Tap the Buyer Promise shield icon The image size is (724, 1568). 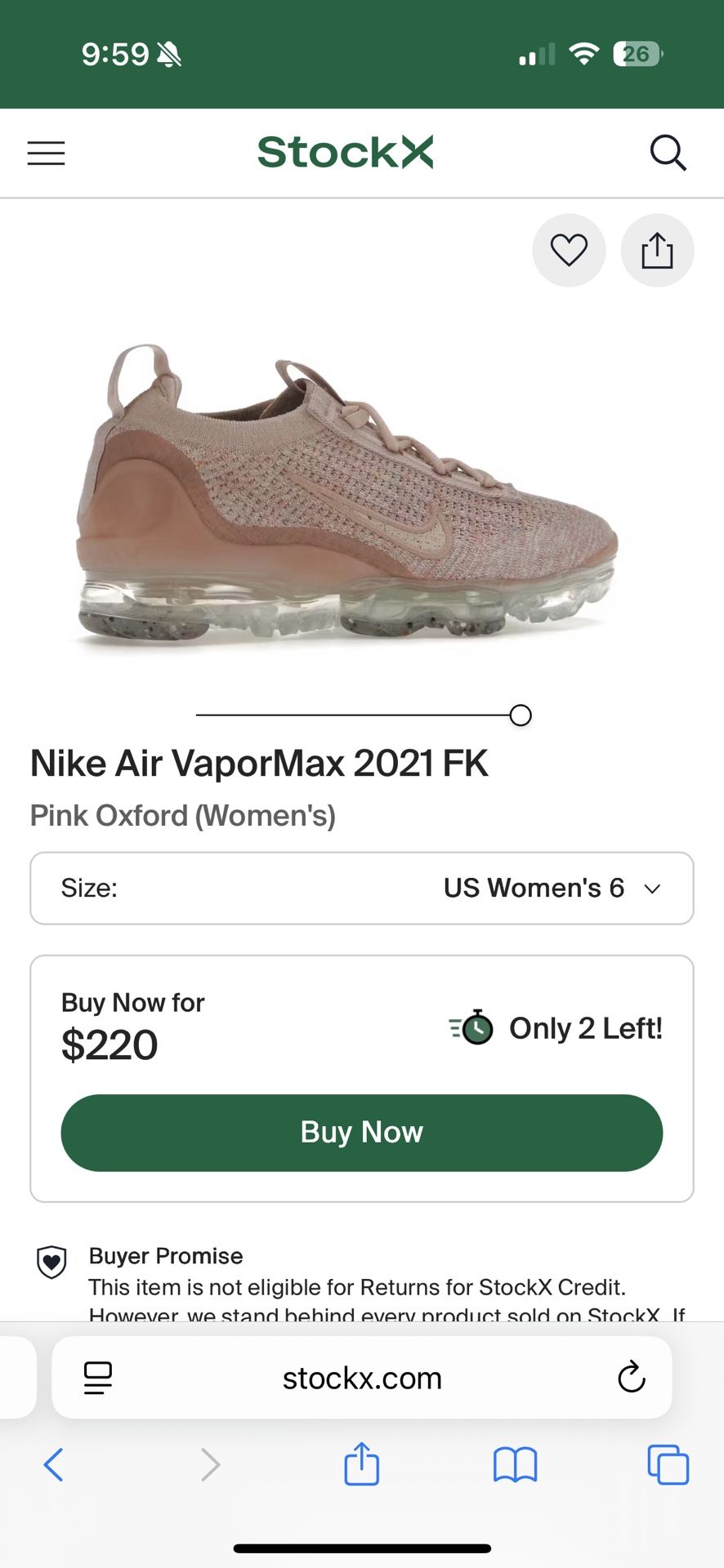coord(51,1263)
